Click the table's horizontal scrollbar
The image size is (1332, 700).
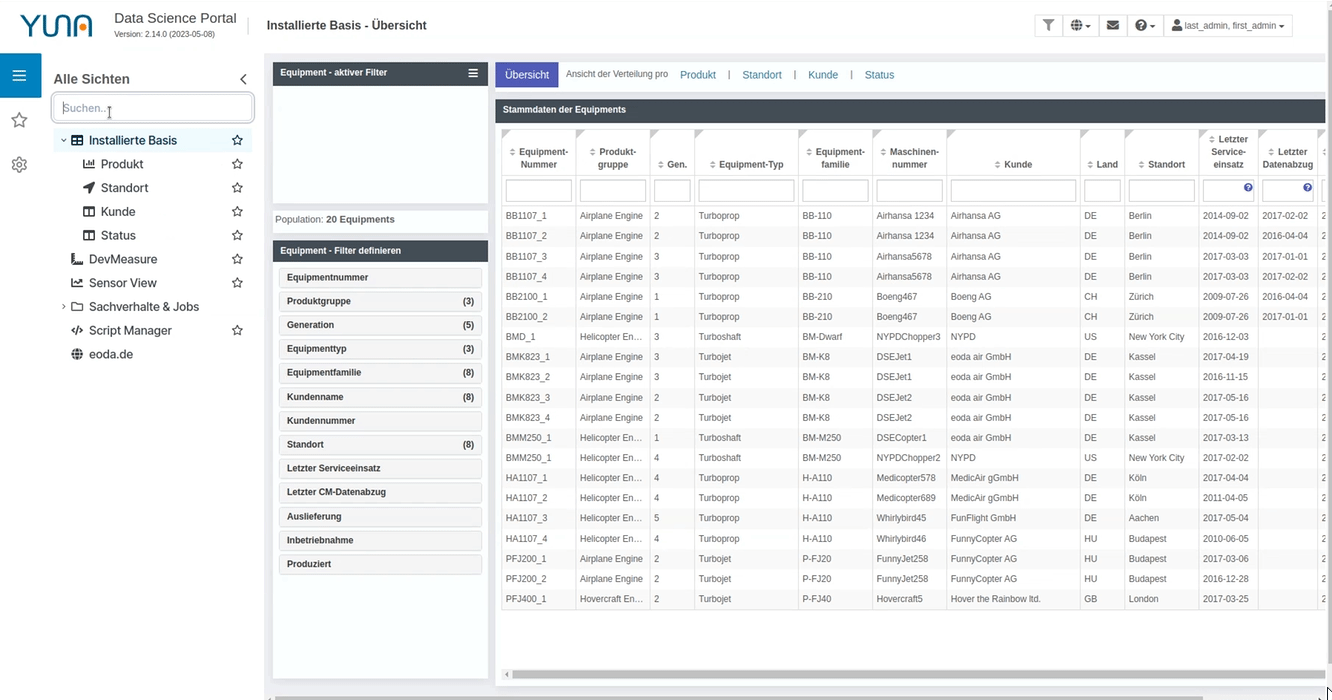pyautogui.click(x=917, y=675)
